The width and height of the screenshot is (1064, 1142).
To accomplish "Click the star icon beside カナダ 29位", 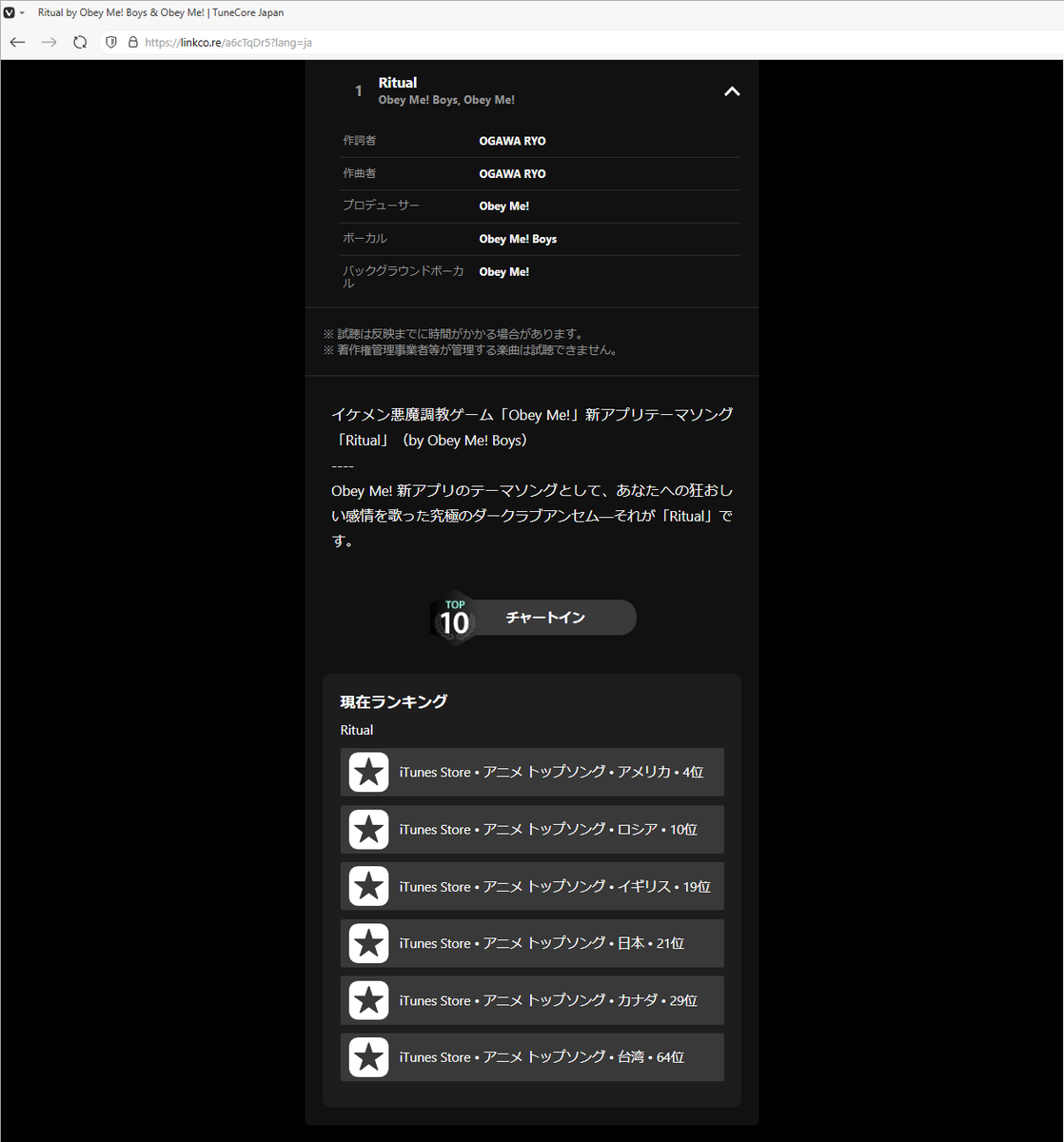I will pos(369,1000).
